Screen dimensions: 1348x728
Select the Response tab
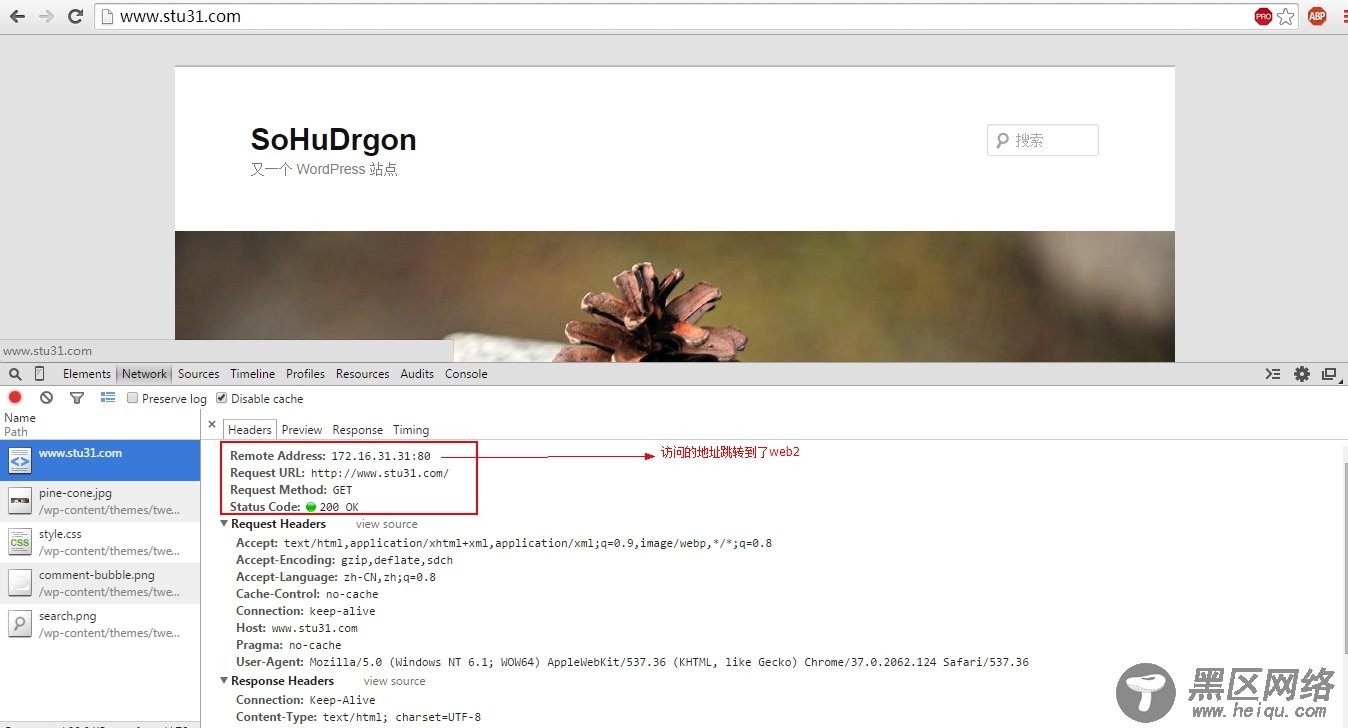tap(358, 430)
